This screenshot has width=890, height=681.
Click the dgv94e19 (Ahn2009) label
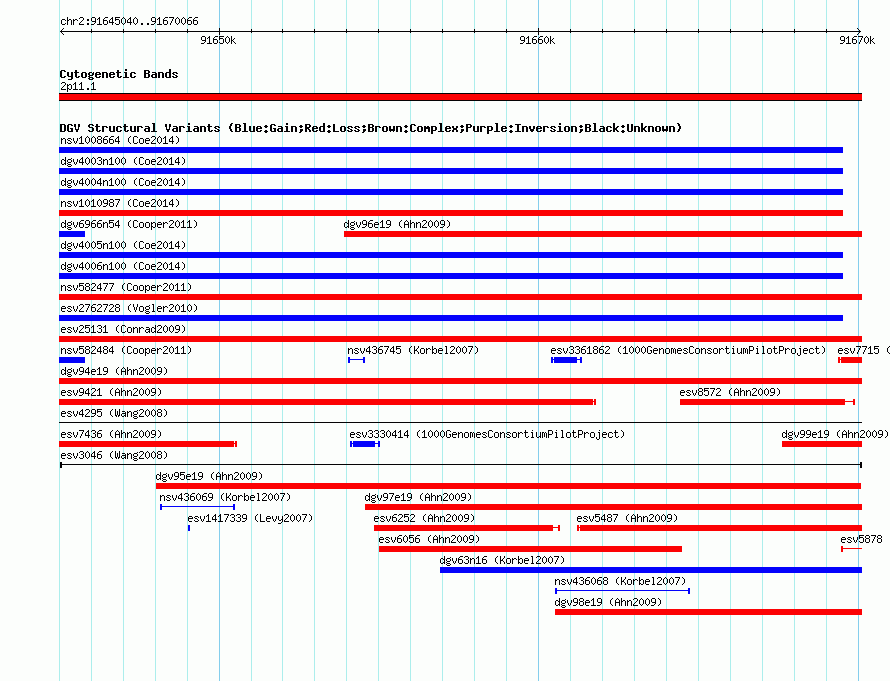pos(114,371)
